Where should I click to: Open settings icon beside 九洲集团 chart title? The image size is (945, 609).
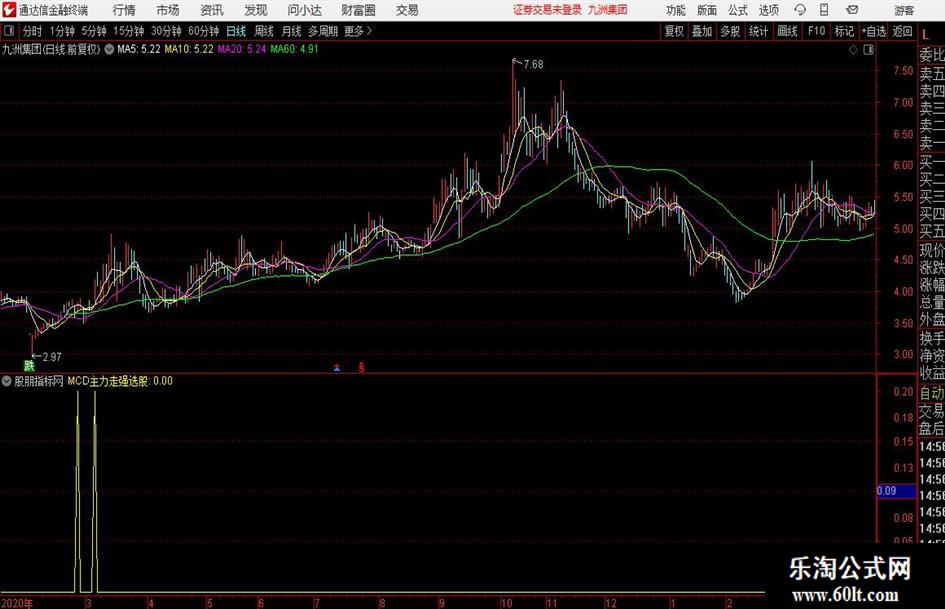[x=109, y=49]
